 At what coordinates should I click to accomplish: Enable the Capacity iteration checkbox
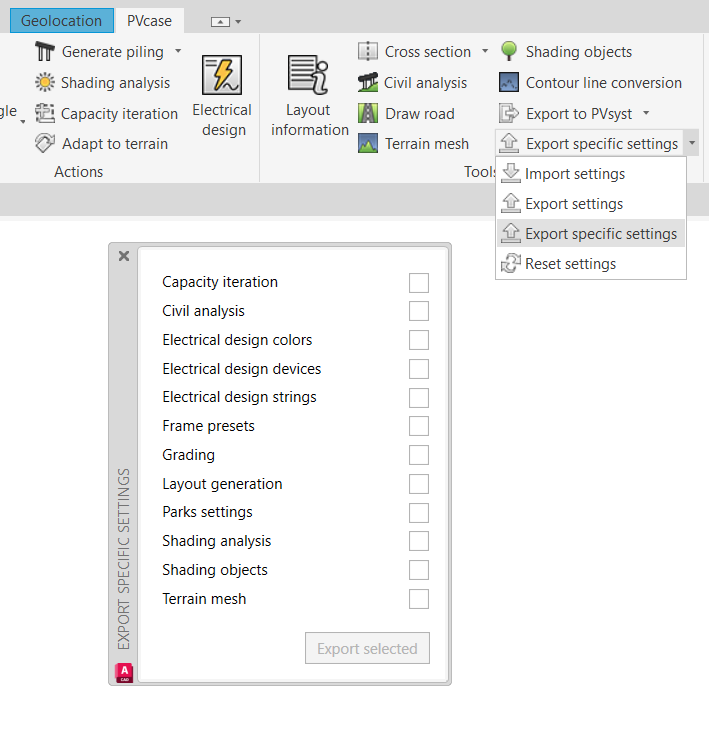click(418, 283)
